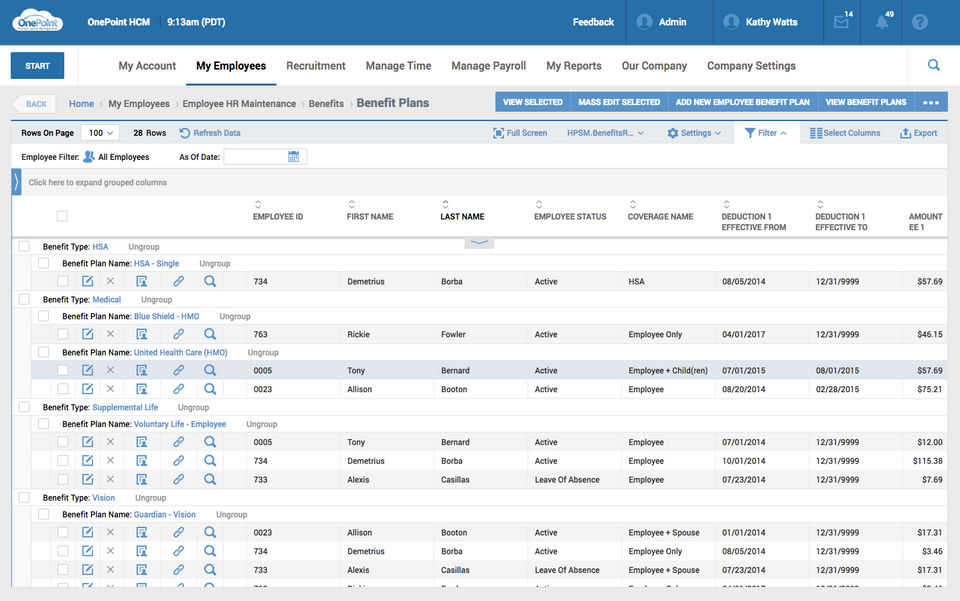The image size is (960, 601).
Task: Toggle the select-all checkbox in the header
Action: [x=63, y=216]
